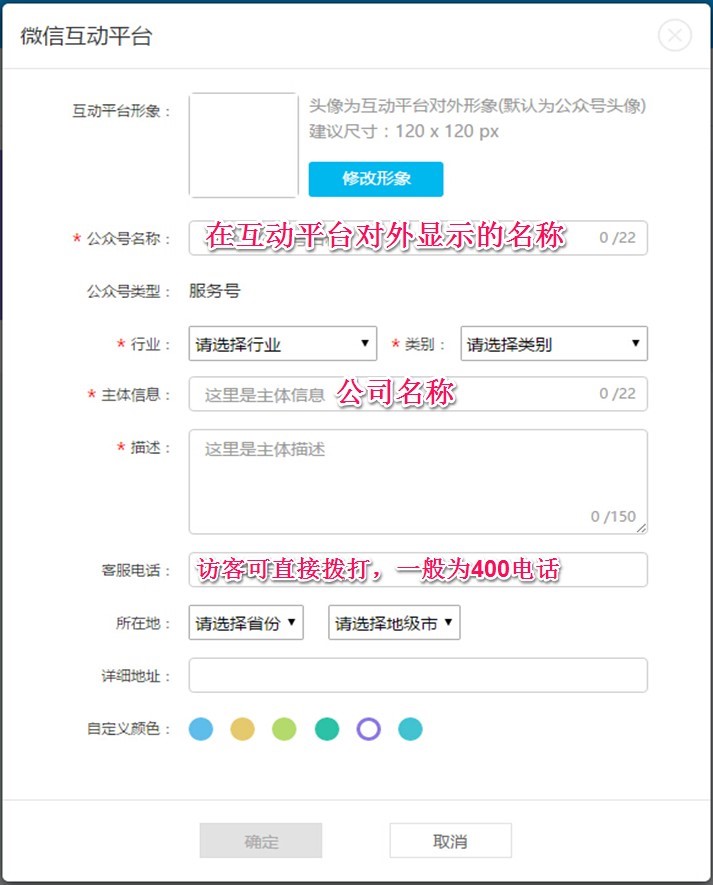Select the purple ring custom color
713x885 pixels.
tap(369, 729)
